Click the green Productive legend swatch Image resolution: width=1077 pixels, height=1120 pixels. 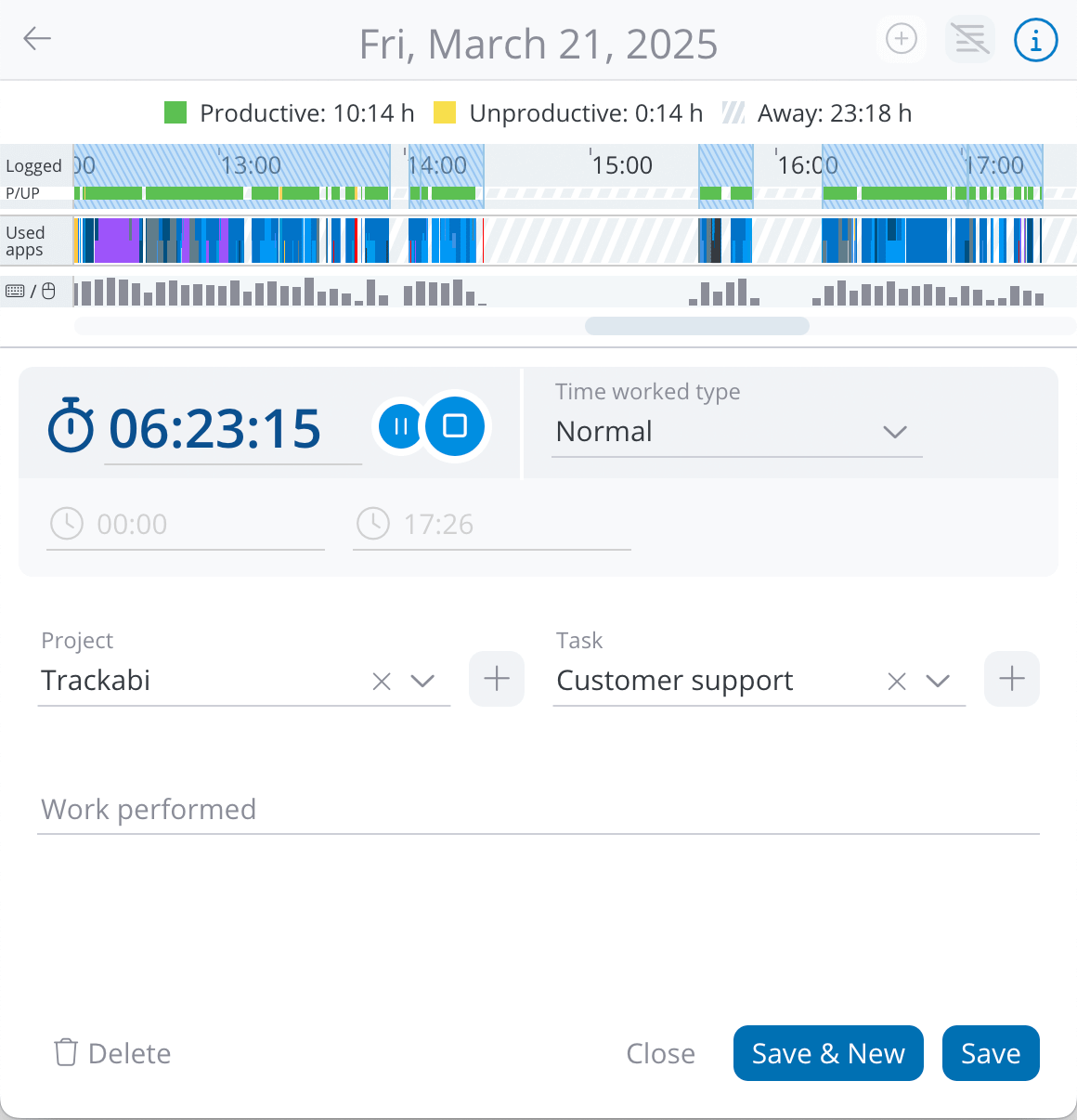[x=175, y=111]
